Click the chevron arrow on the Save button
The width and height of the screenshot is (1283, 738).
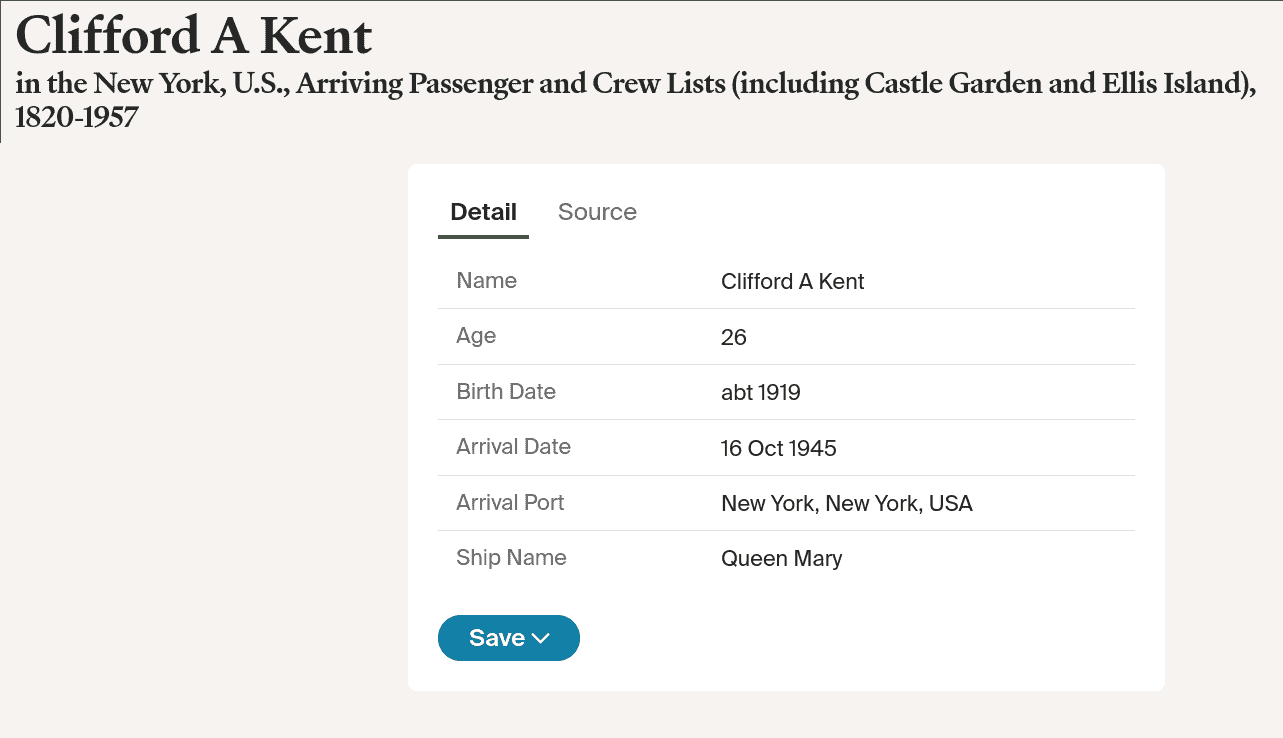tap(541, 639)
